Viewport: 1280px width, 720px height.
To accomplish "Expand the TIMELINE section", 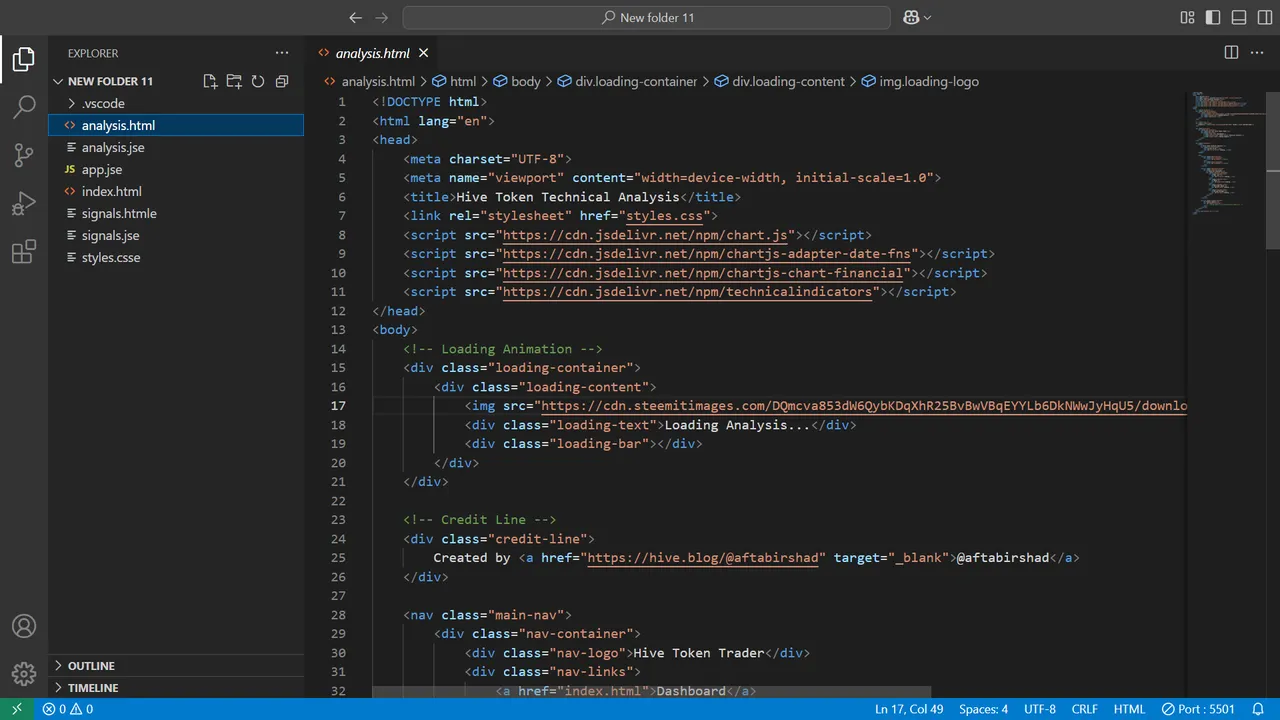I will [176, 687].
